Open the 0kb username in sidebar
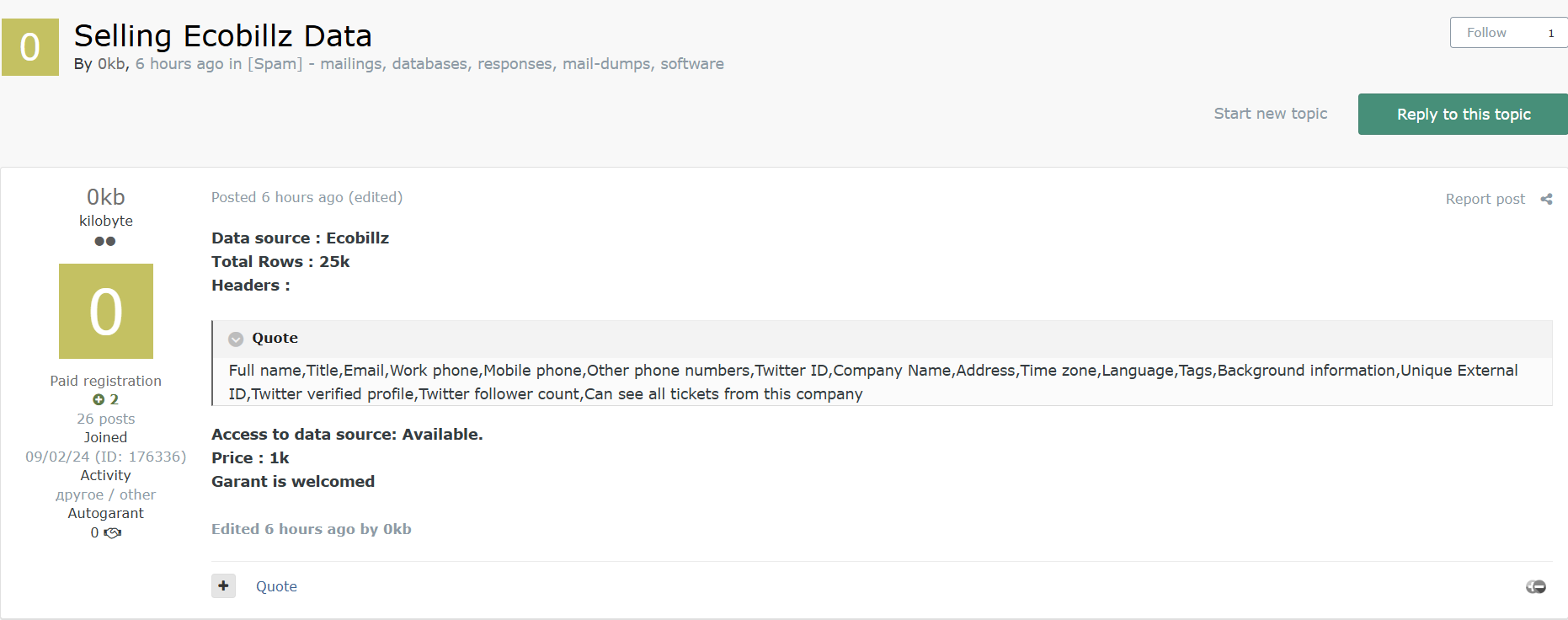1568x620 pixels. pyautogui.click(x=106, y=196)
